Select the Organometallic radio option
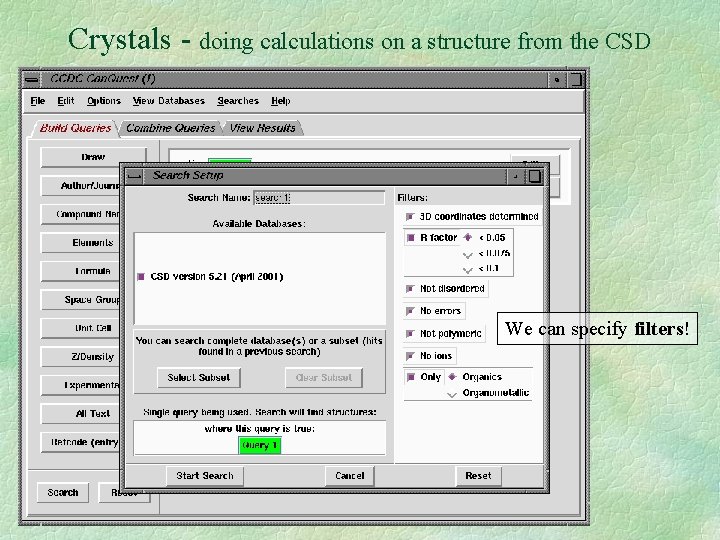This screenshot has height=540, width=720. (x=452, y=394)
